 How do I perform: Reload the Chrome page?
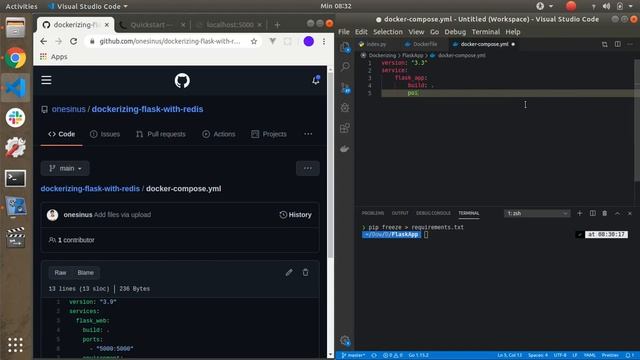click(73, 41)
